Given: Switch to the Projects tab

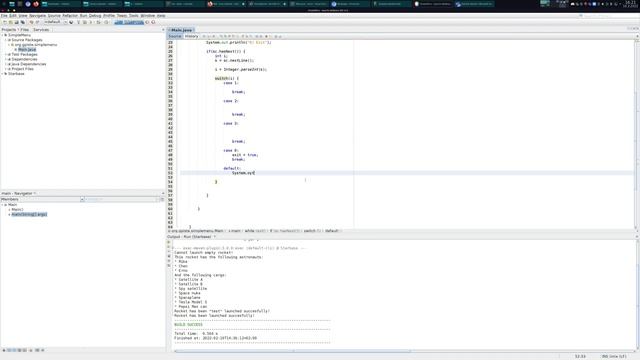Looking at the screenshot, I should click(x=8, y=30).
